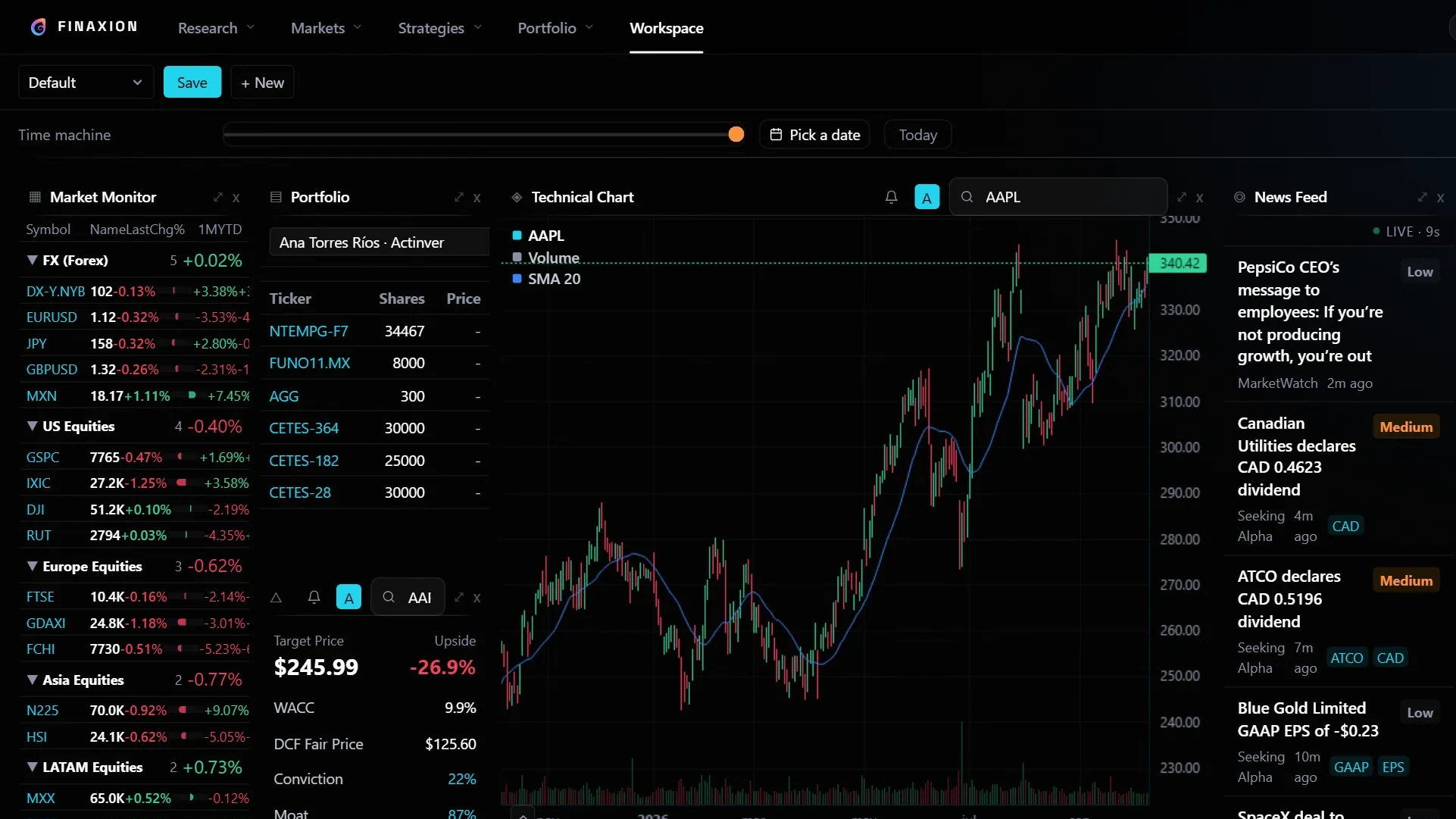This screenshot has height=819, width=1456.
Task: Click the Today button
Action: tap(917, 135)
